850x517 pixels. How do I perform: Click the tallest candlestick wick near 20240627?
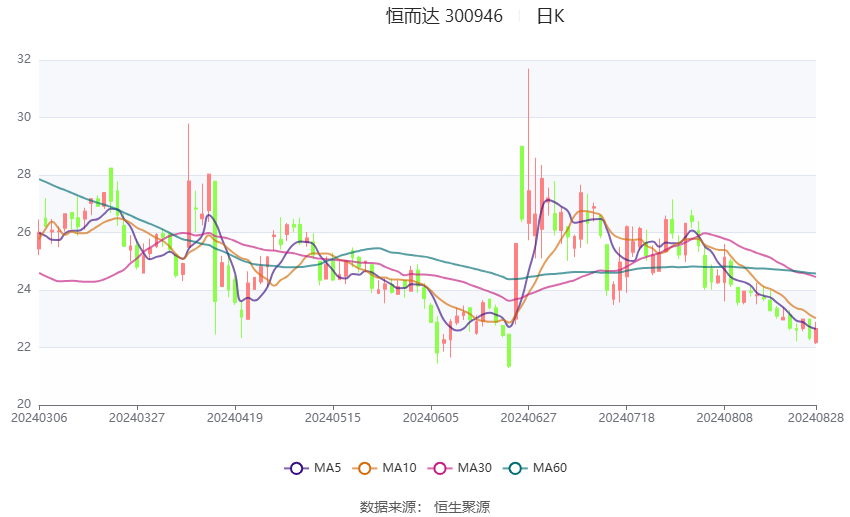(529, 154)
